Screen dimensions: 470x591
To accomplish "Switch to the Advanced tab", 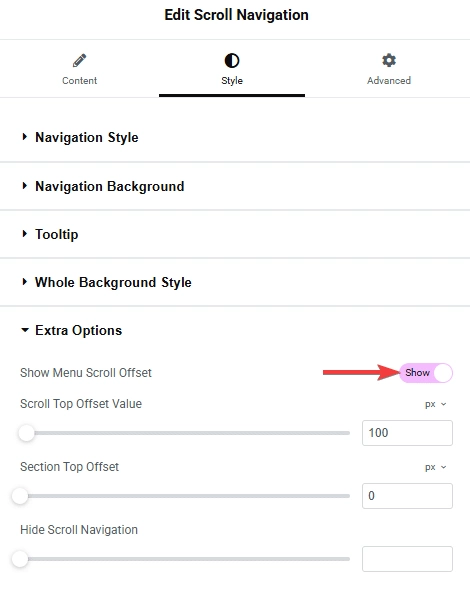I will (x=389, y=70).
